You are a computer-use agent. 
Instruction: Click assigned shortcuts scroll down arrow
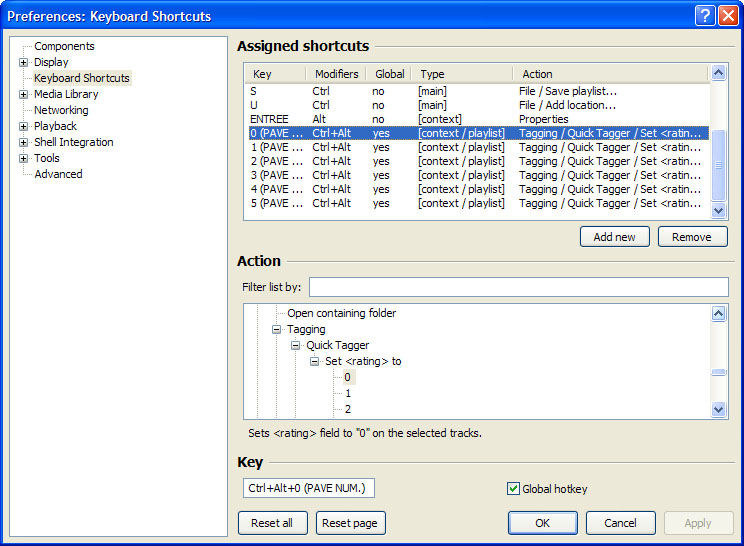click(718, 210)
